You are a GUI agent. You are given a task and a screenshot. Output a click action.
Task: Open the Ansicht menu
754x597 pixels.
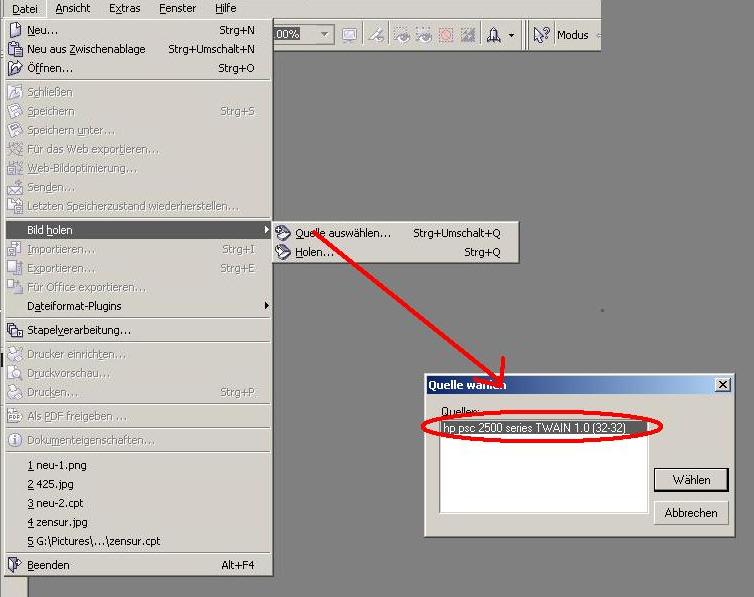72,8
